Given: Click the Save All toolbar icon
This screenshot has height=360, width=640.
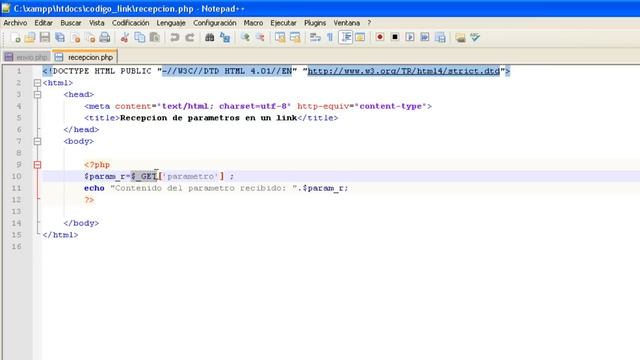Looking at the screenshot, I should click(x=60, y=38).
